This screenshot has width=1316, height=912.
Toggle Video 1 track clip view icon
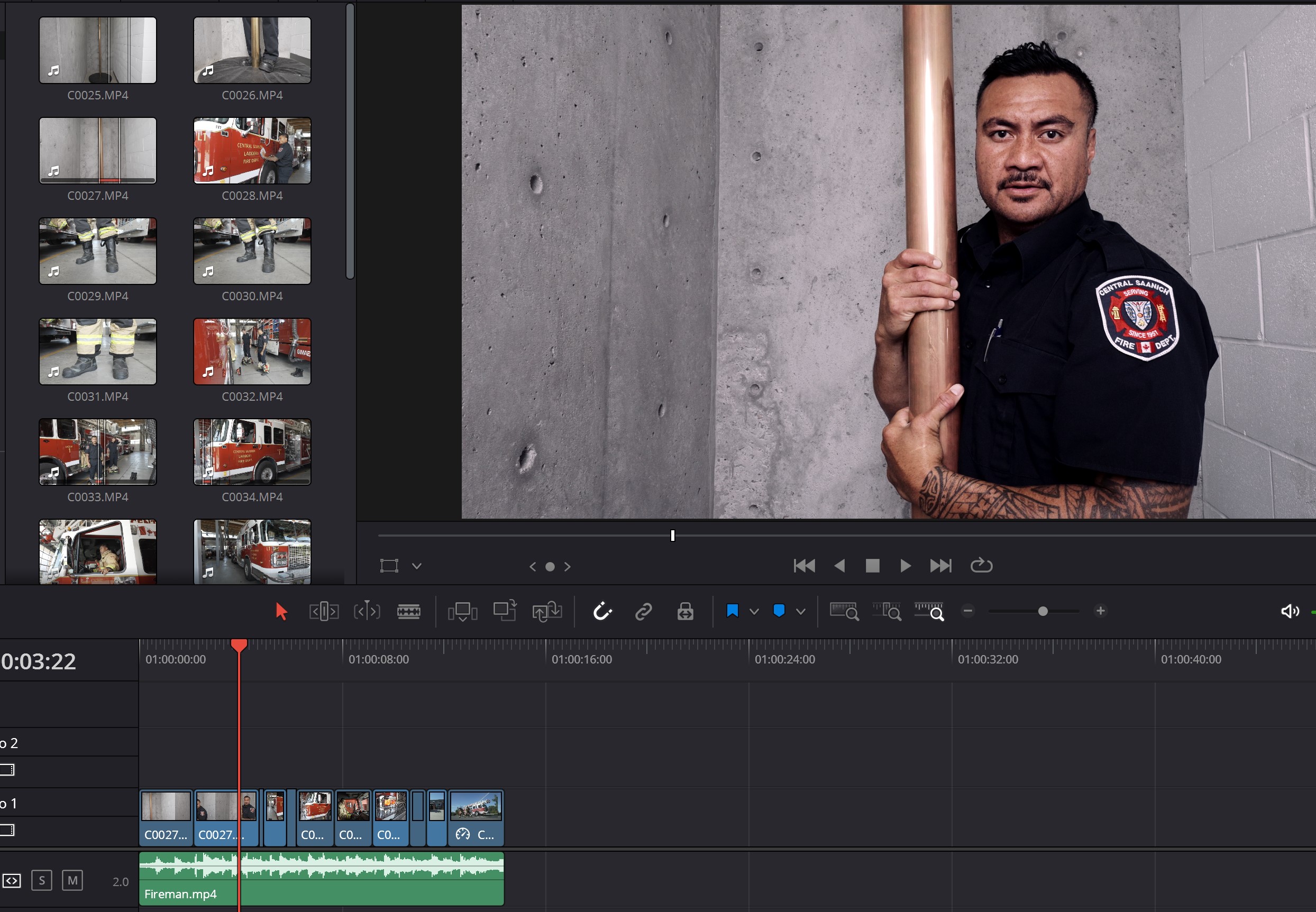point(7,830)
